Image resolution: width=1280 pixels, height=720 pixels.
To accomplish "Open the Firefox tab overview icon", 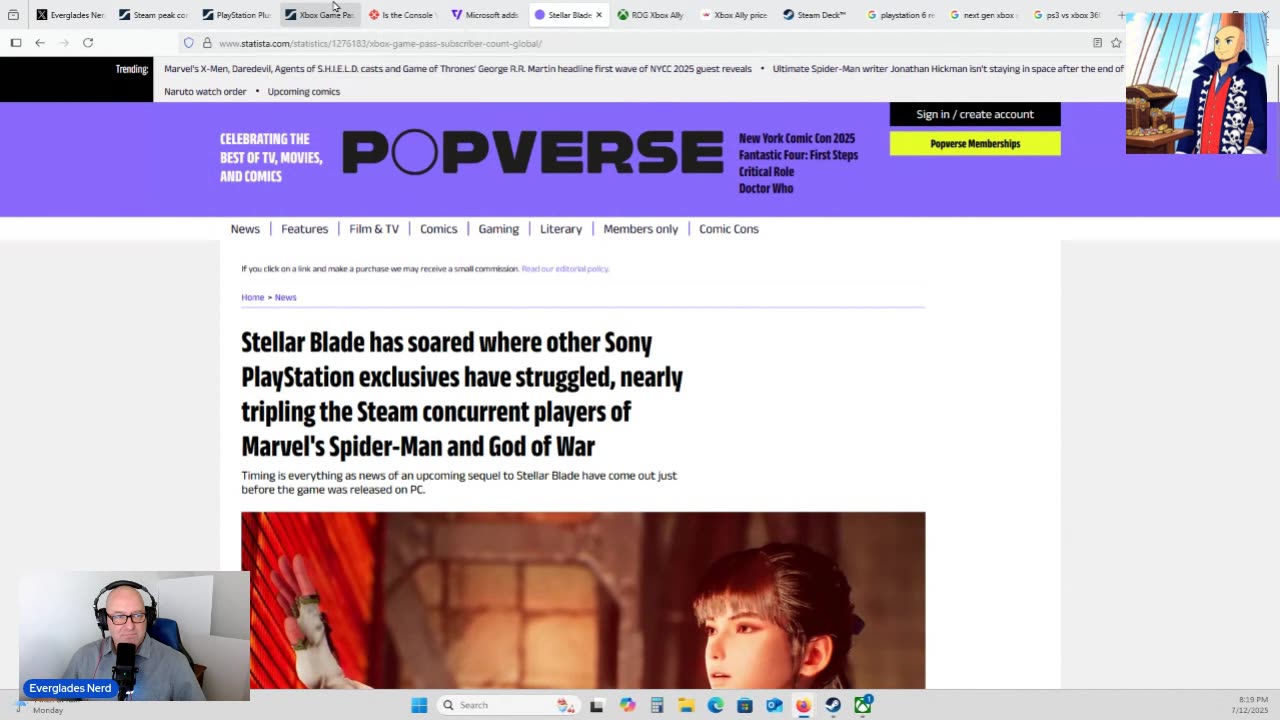I will (x=13, y=15).
